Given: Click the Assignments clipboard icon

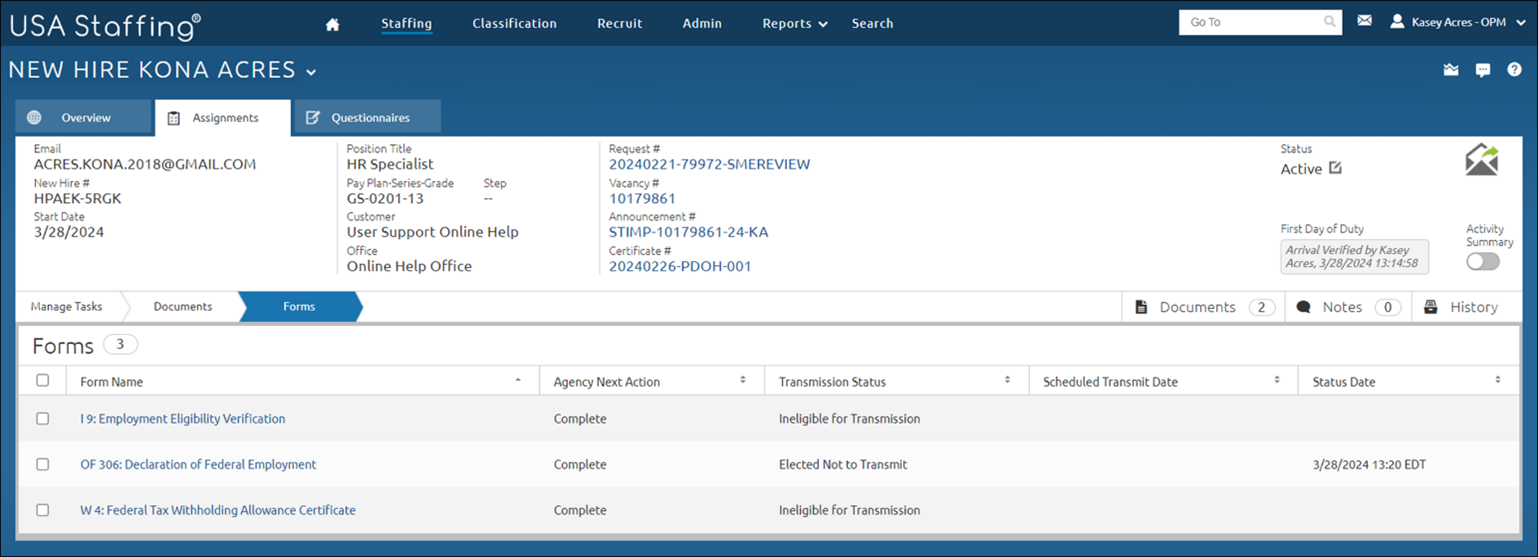Looking at the screenshot, I should pyautogui.click(x=174, y=118).
